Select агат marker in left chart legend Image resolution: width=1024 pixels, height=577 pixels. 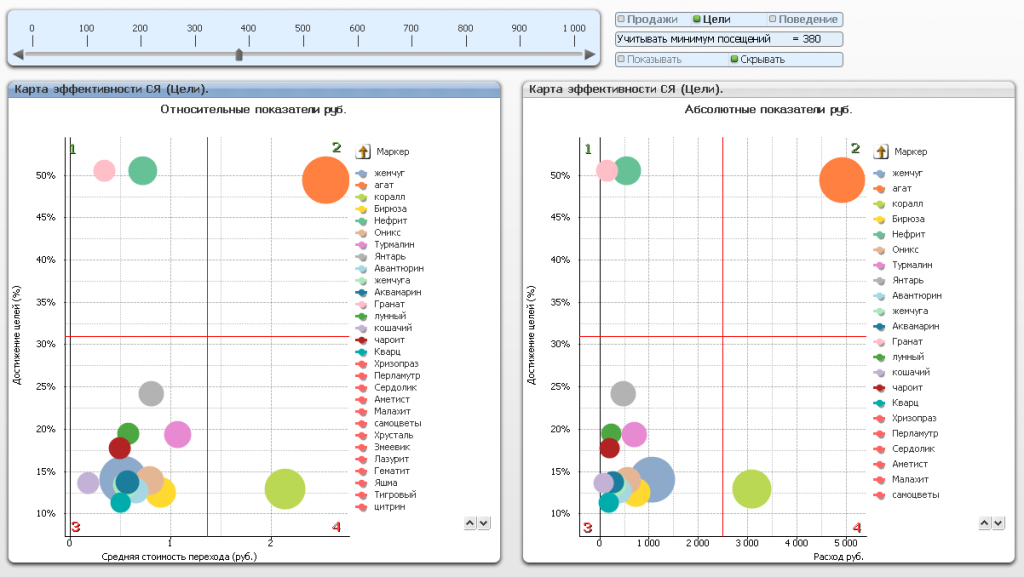pos(362,185)
